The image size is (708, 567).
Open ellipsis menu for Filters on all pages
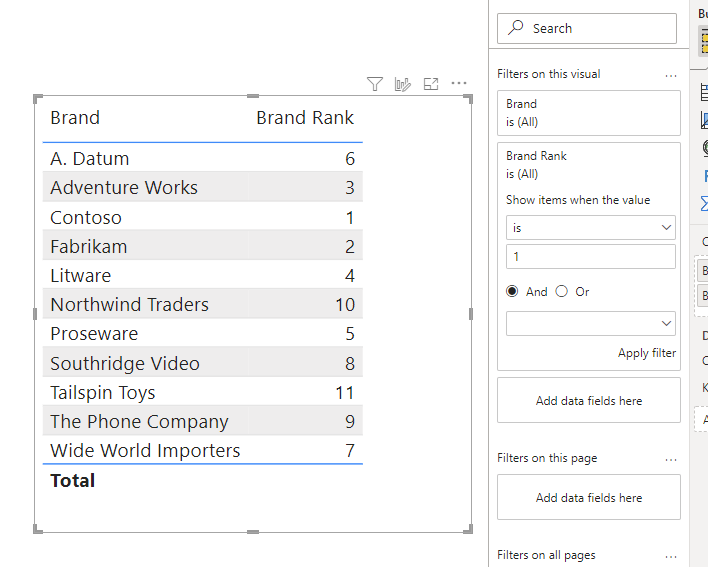coord(671,556)
